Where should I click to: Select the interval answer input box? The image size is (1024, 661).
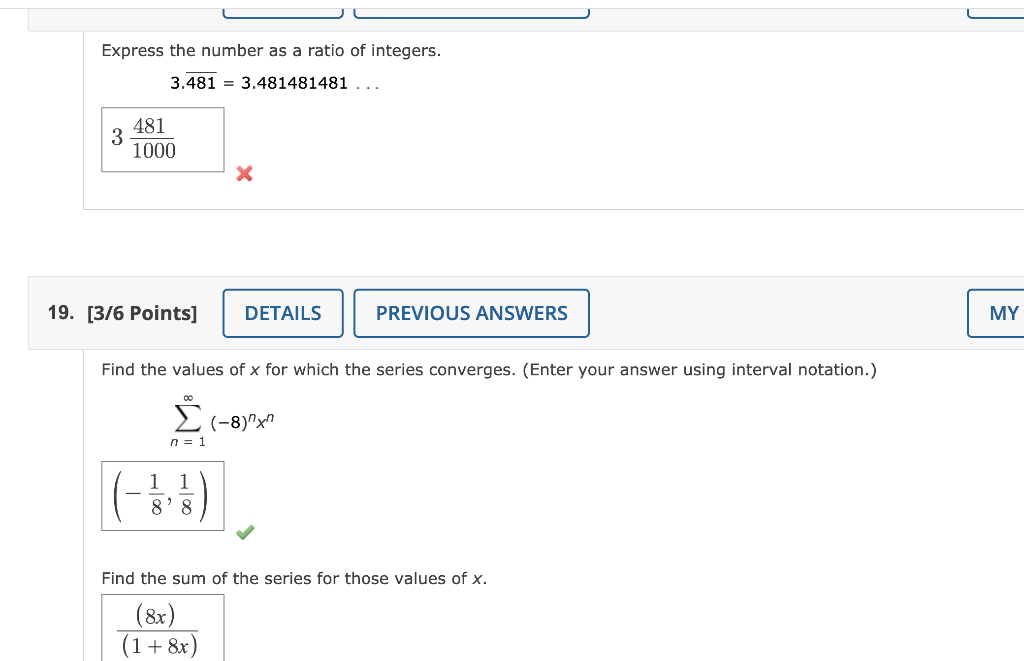point(162,495)
